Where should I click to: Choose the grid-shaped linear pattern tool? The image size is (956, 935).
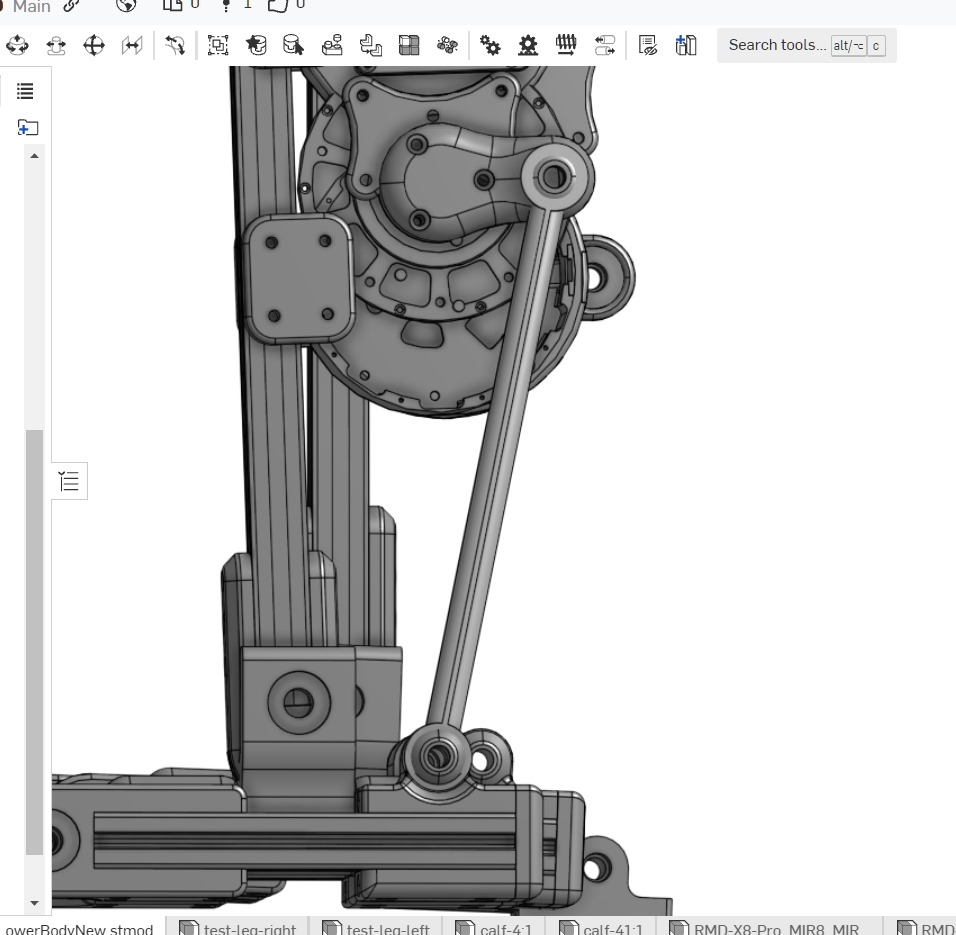pos(409,45)
